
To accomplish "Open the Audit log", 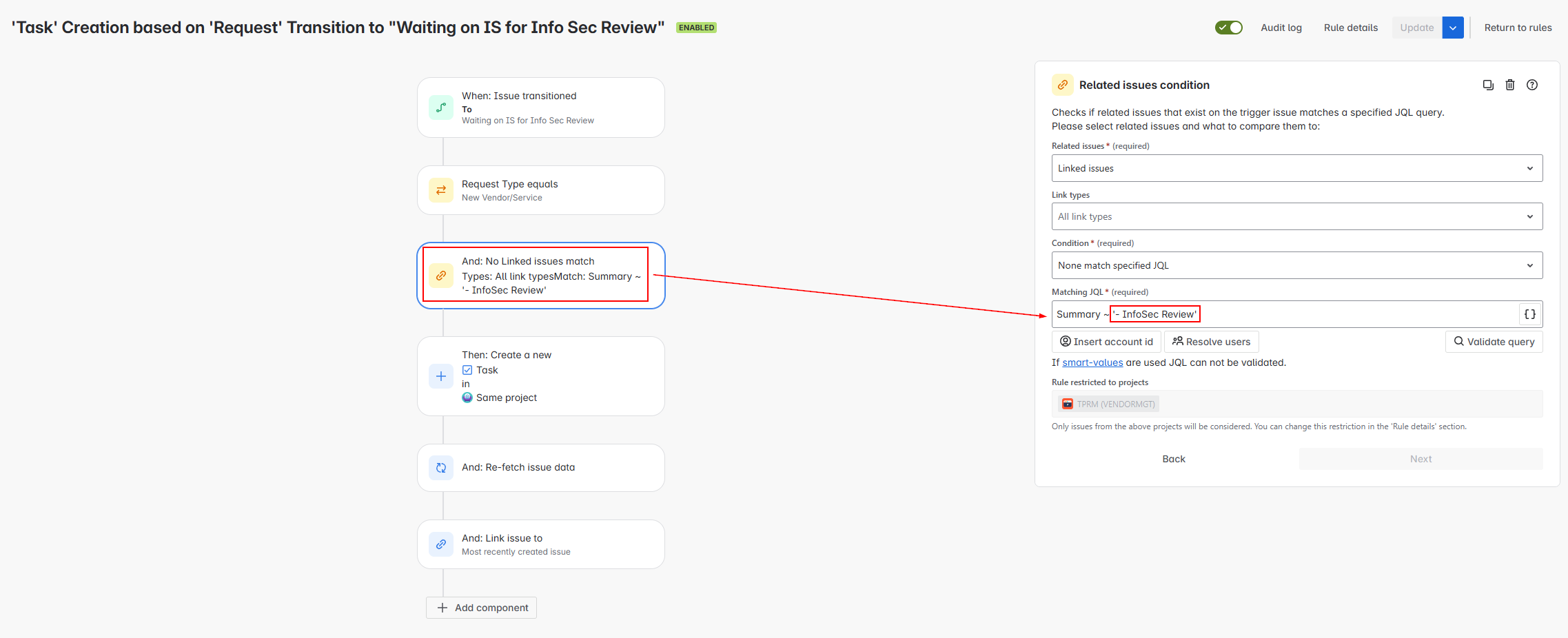I will (x=1281, y=28).
